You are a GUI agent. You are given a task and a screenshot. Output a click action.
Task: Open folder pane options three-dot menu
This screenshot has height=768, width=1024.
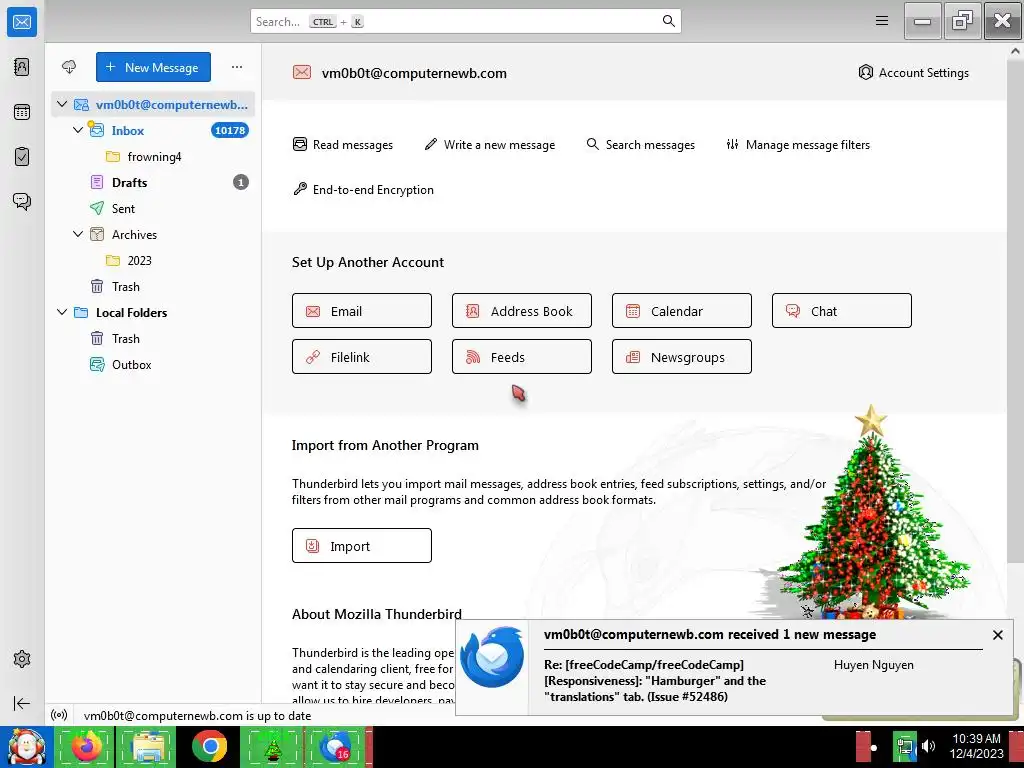tap(237, 67)
